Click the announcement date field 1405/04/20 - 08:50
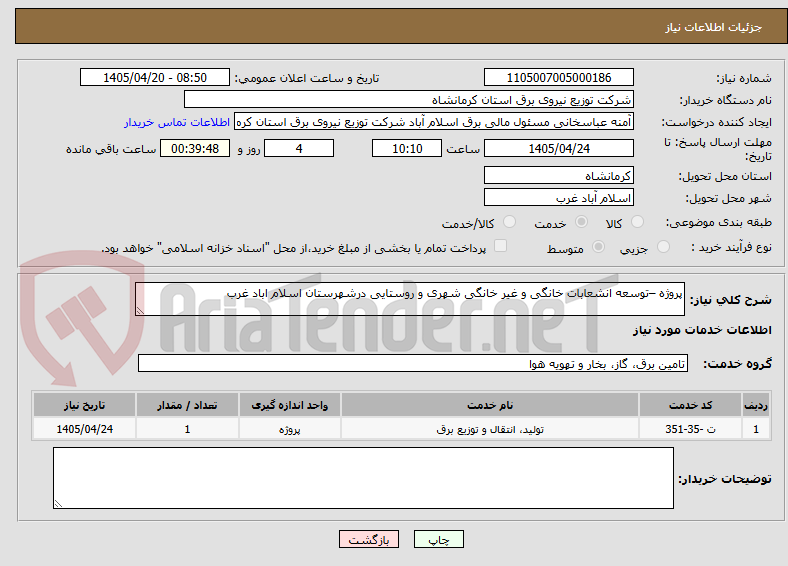Viewport: 788px width, 566px height. click(155, 77)
